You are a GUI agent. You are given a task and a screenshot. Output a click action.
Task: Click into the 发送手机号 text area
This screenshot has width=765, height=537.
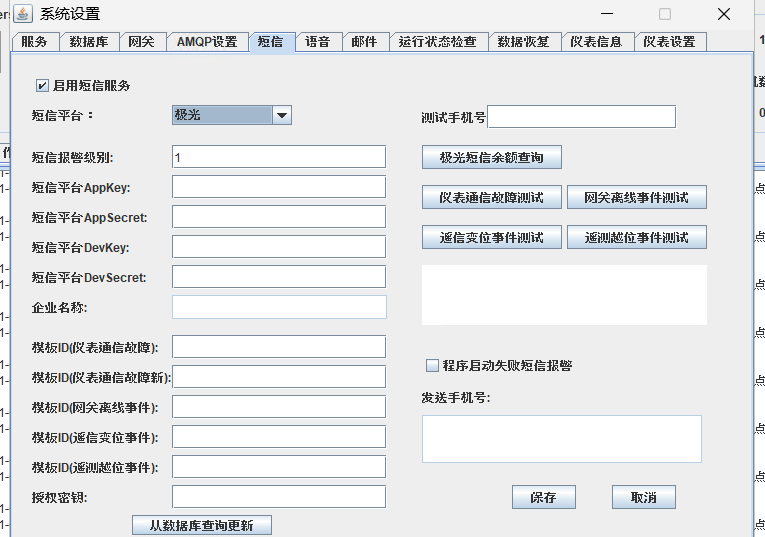pos(561,439)
